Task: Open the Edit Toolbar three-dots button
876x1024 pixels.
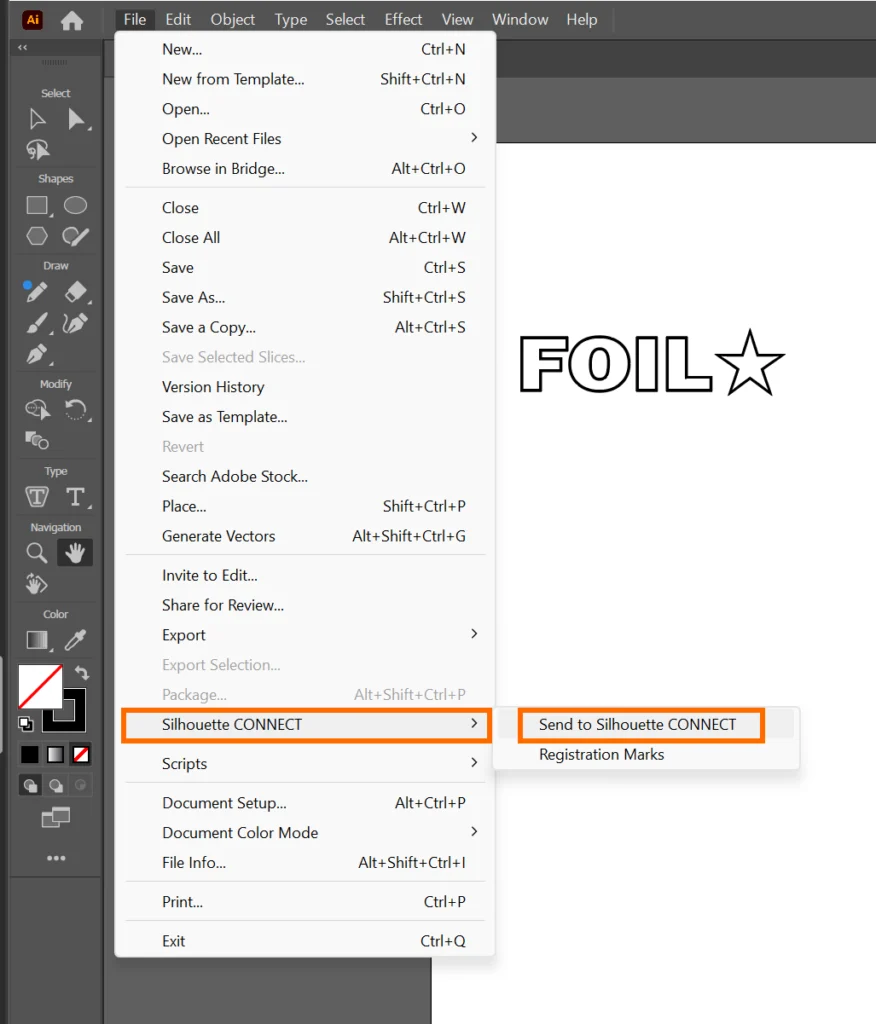Action: coord(56,858)
